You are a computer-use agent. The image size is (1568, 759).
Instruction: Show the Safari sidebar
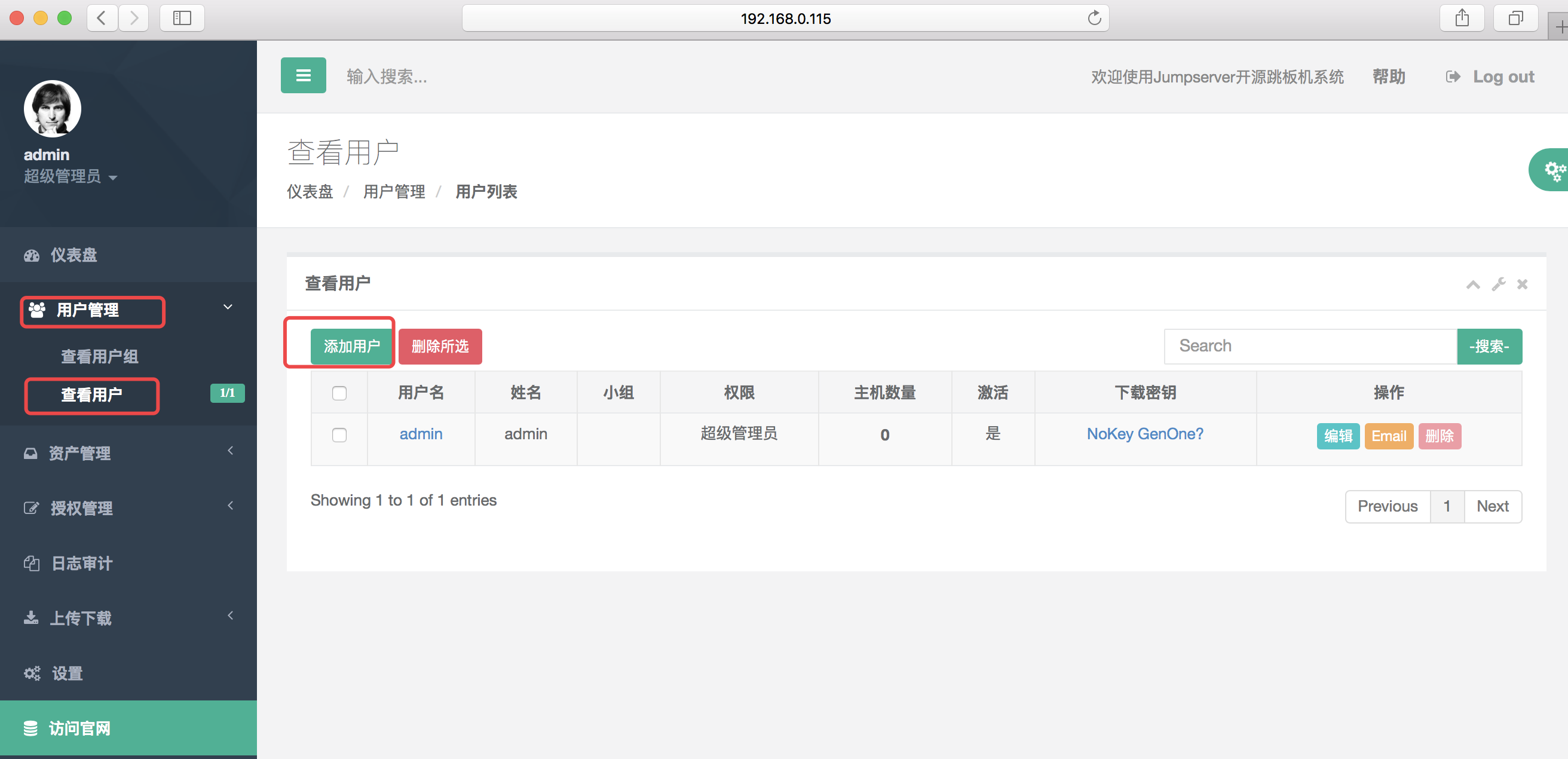[x=182, y=19]
